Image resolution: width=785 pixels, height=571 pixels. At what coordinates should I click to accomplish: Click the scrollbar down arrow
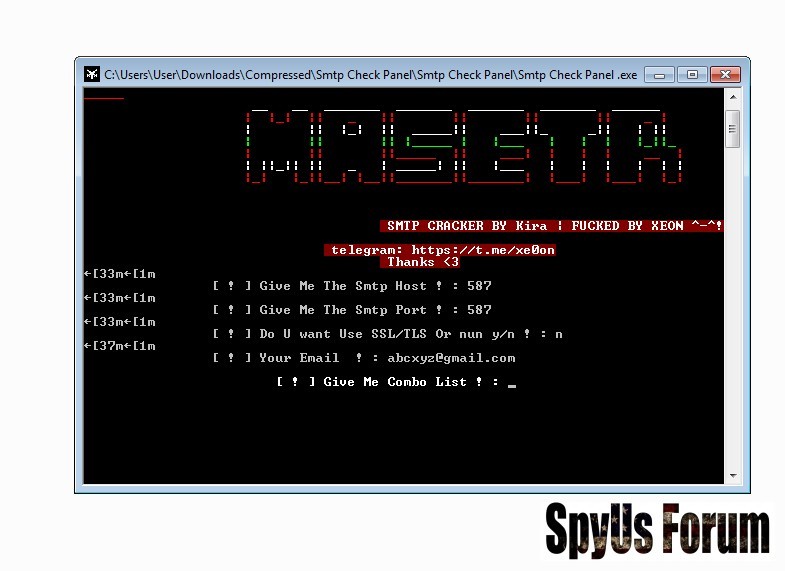tap(732, 476)
